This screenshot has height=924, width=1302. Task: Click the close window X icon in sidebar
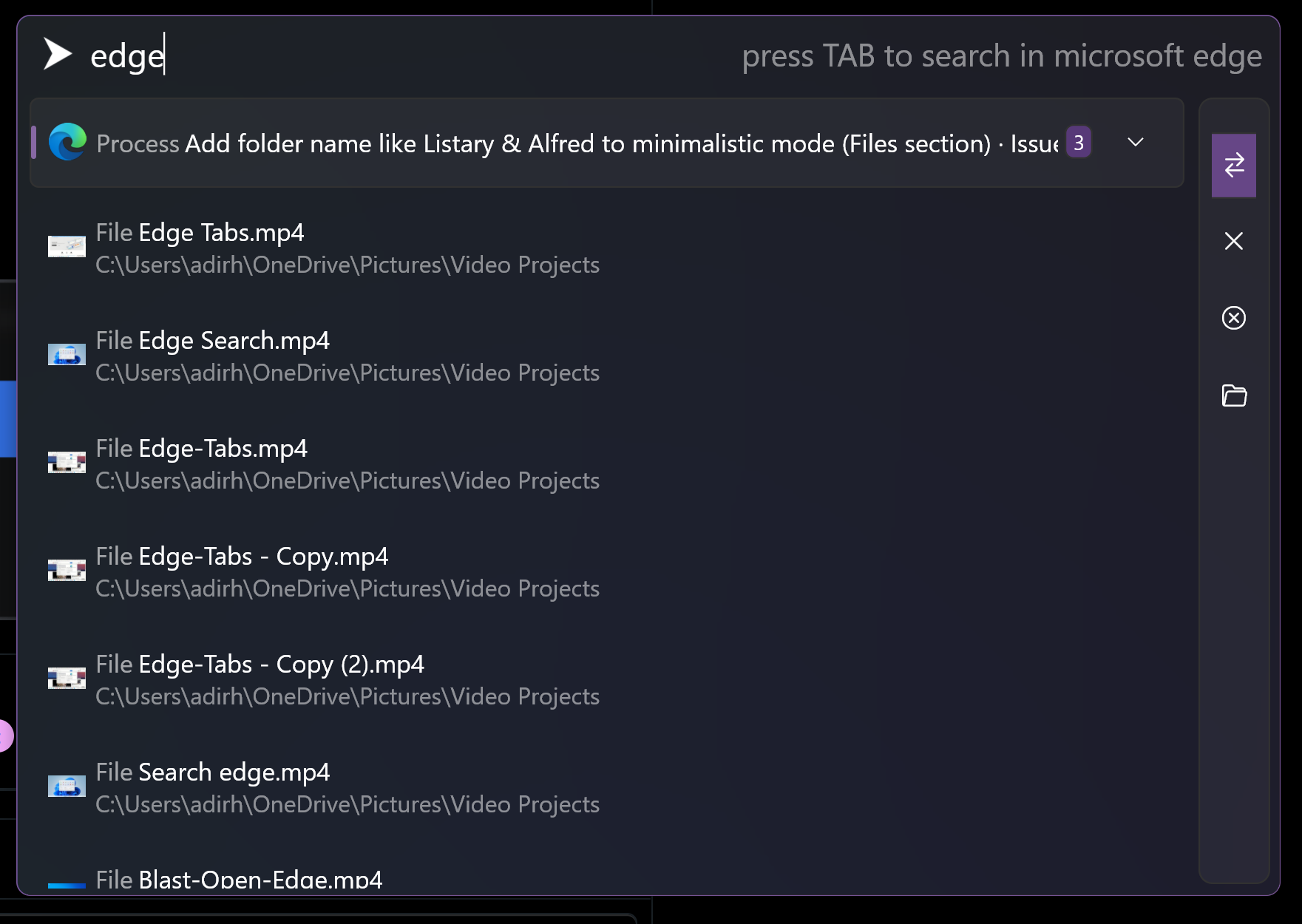[x=1233, y=241]
